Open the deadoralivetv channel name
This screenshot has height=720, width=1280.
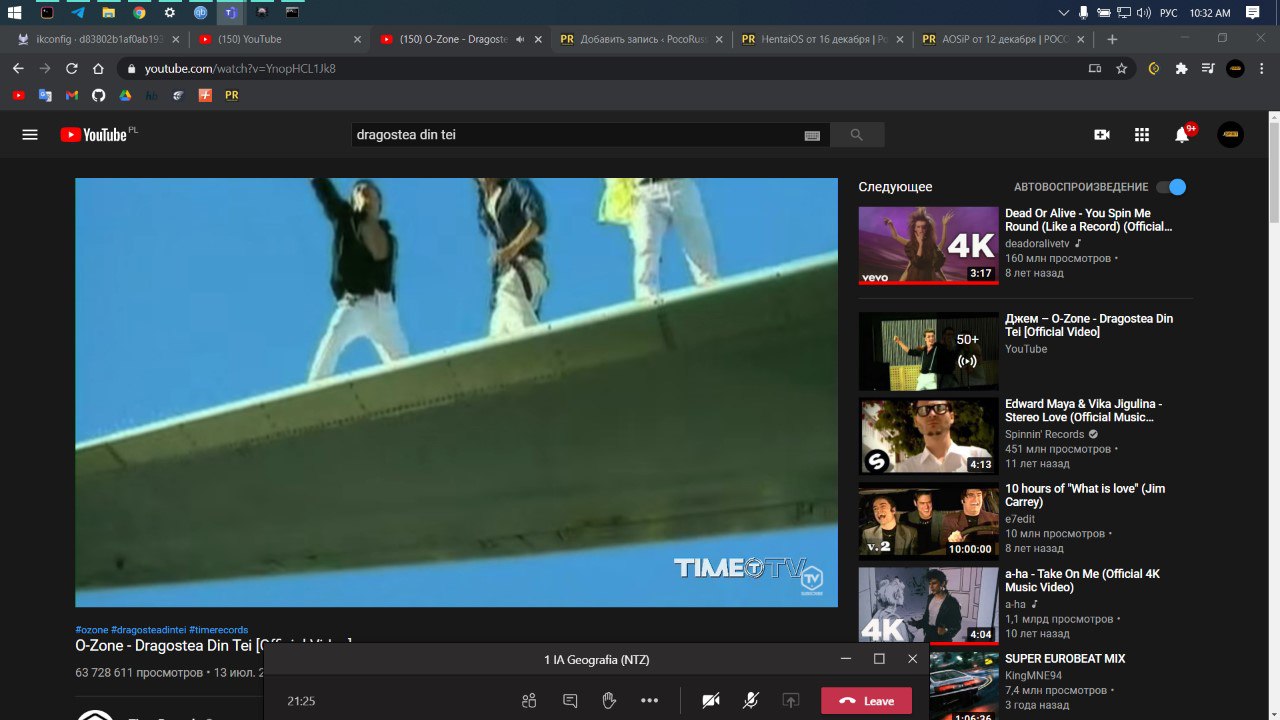click(x=1037, y=243)
